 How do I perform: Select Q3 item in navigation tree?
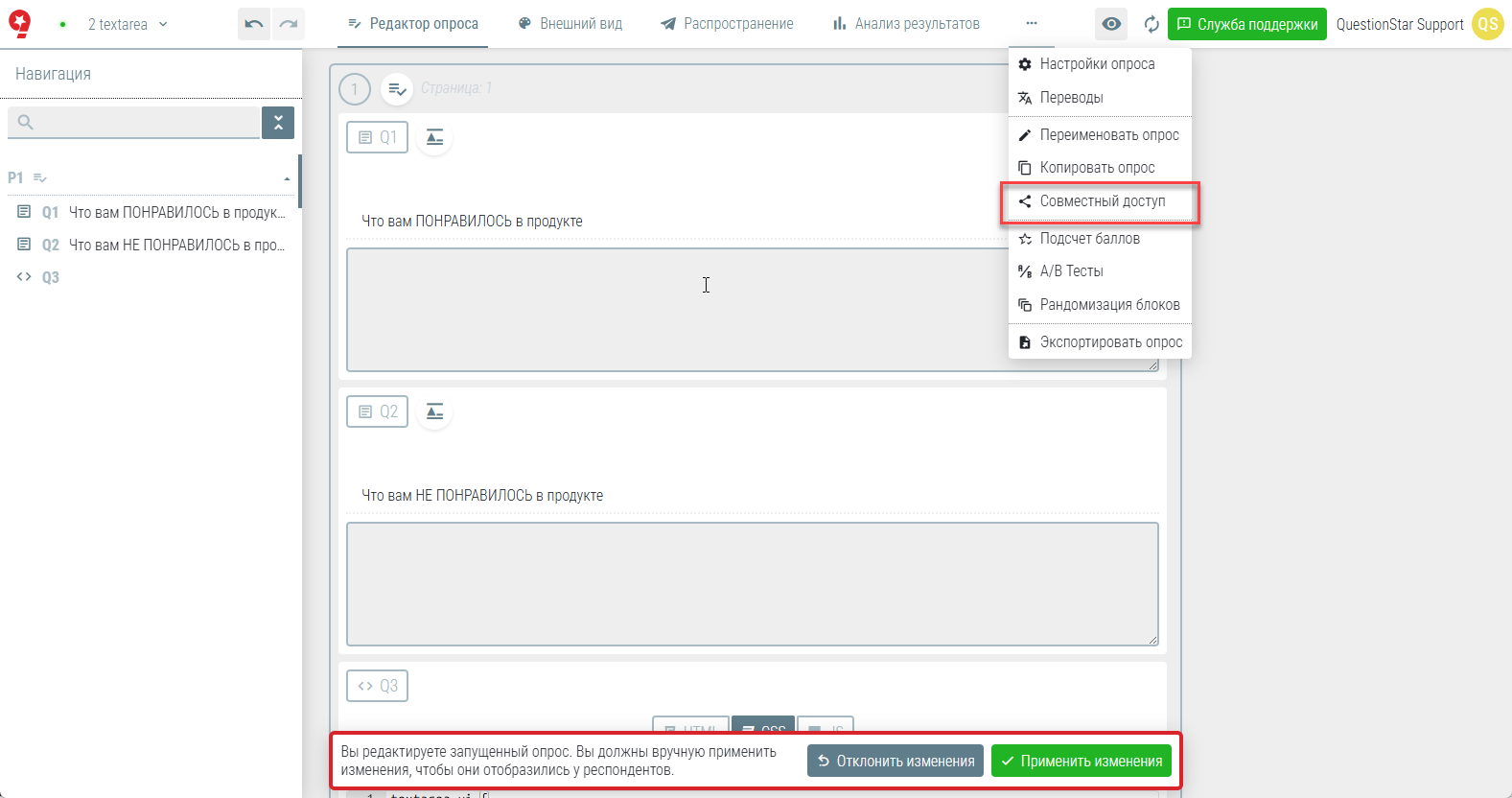pos(50,277)
